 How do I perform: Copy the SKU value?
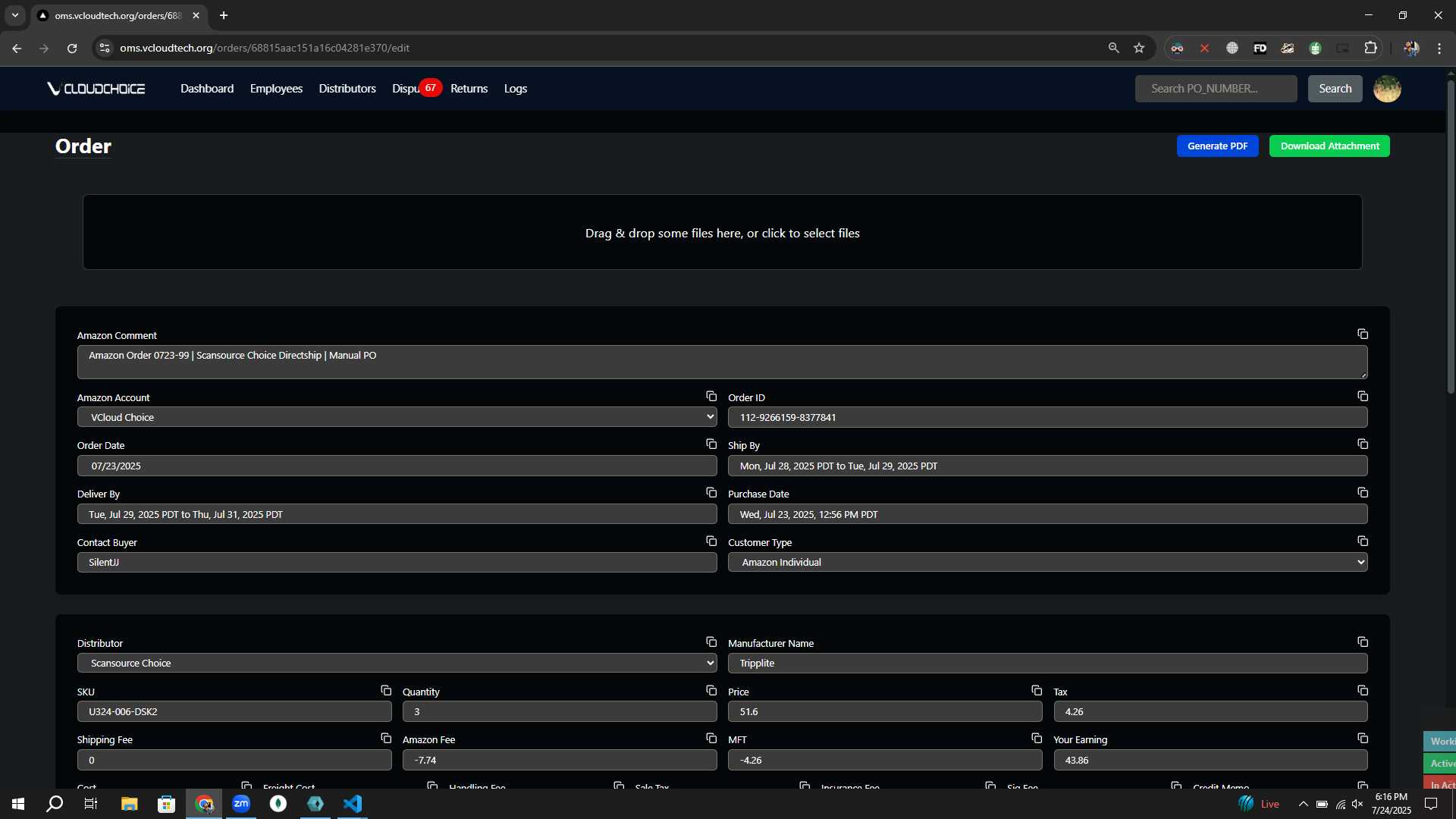[386, 691]
